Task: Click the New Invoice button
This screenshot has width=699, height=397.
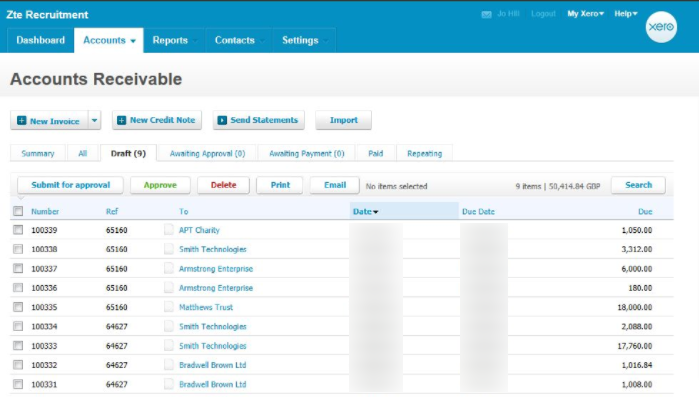Action: click(x=49, y=120)
